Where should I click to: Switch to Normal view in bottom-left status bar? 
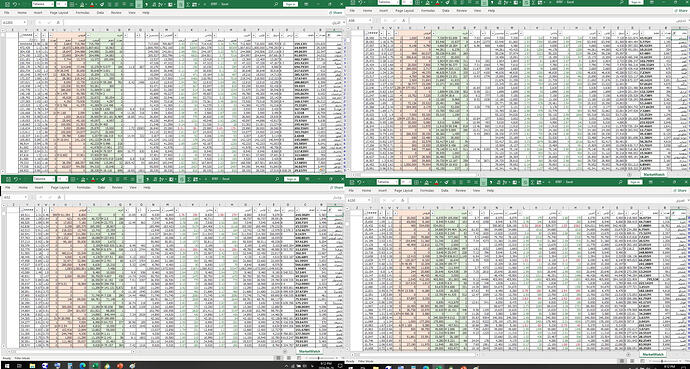tap(278, 358)
